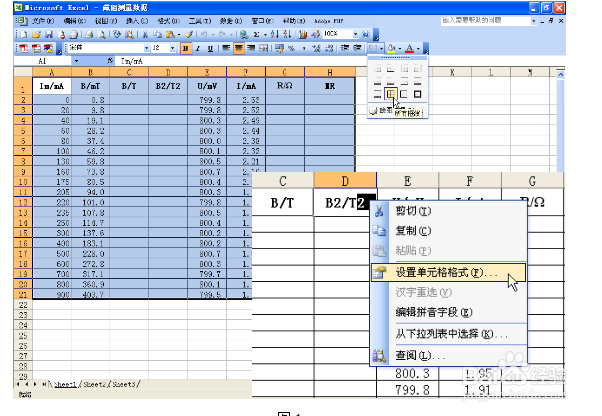This screenshot has width=602, height=416.
Task: Click the Insert Hyperlink globe icon
Action: click(x=244, y=35)
